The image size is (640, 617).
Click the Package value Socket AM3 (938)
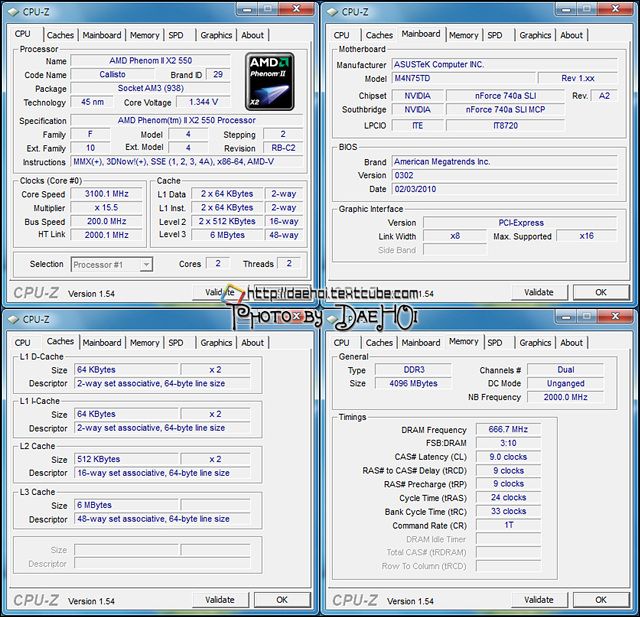(x=151, y=88)
